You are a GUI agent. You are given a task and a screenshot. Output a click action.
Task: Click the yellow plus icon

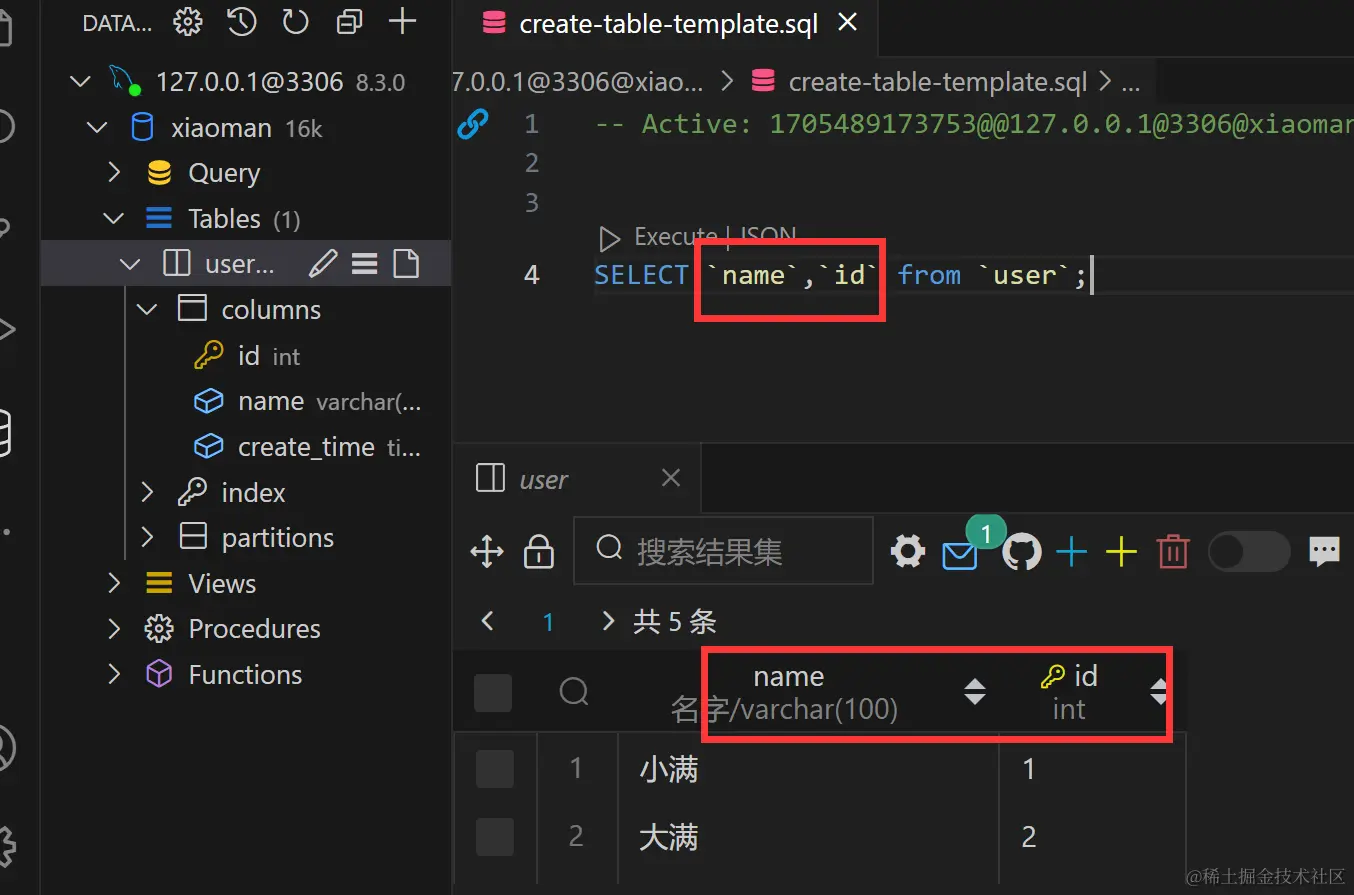point(1122,551)
